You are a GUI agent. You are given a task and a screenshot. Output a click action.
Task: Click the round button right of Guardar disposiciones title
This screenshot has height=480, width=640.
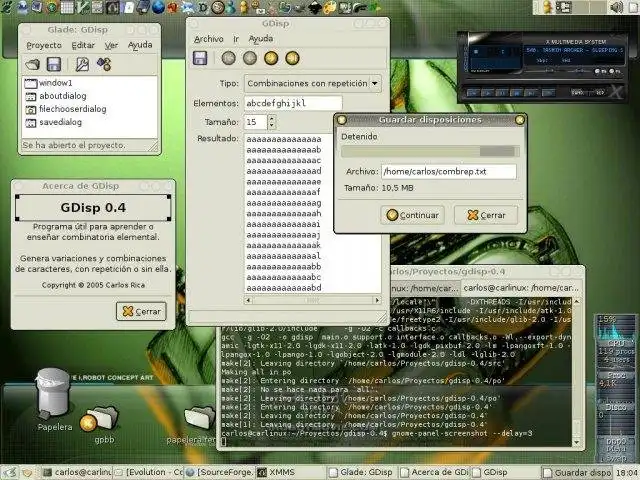click(x=520, y=120)
